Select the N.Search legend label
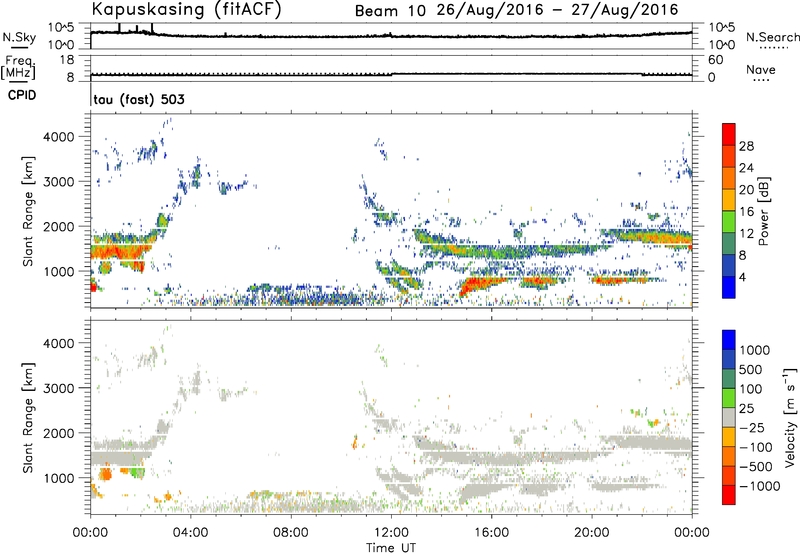The image size is (800, 554). [772, 37]
